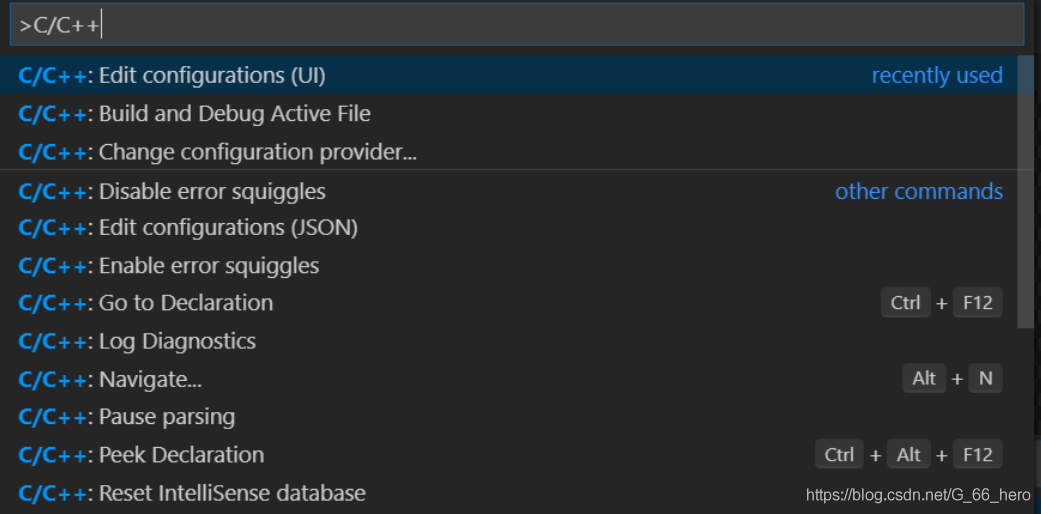1041x514 pixels.
Task: Select C/C++: Pause parsing
Action: click(x=127, y=417)
